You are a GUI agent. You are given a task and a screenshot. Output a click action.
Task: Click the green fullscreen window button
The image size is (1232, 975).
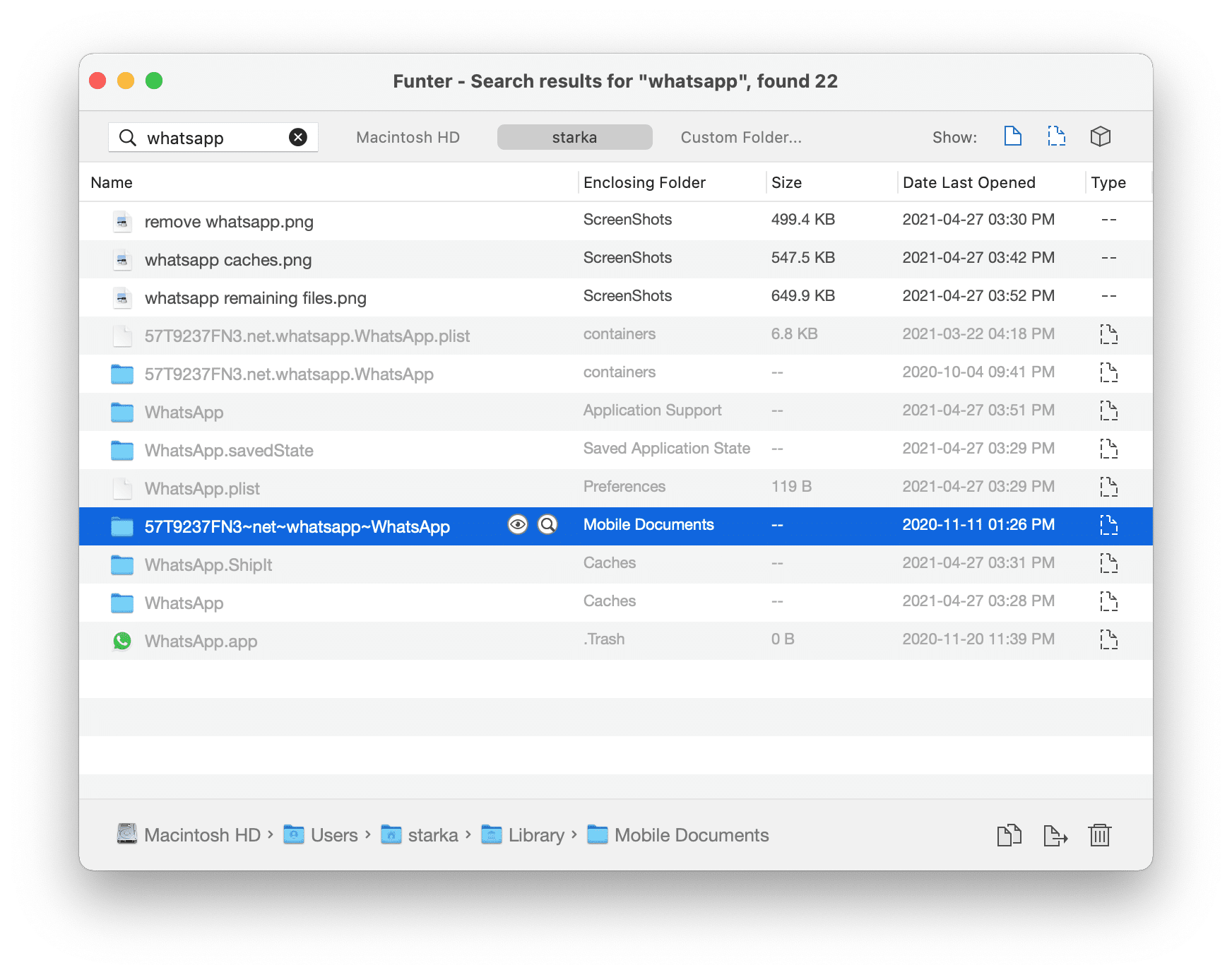coord(154,81)
